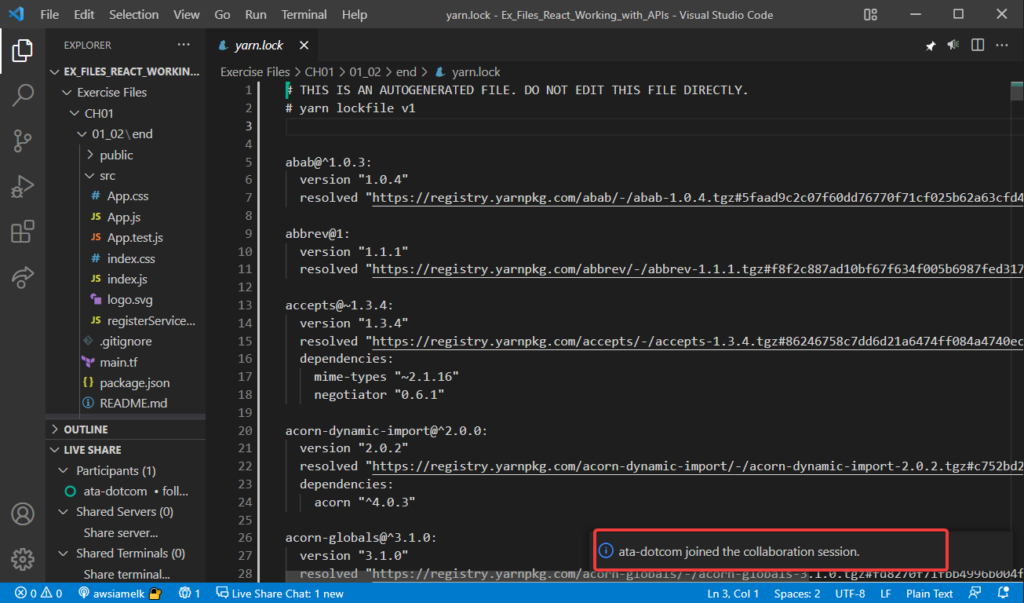
Task: Open the Search view in activity bar
Action: pos(22,96)
